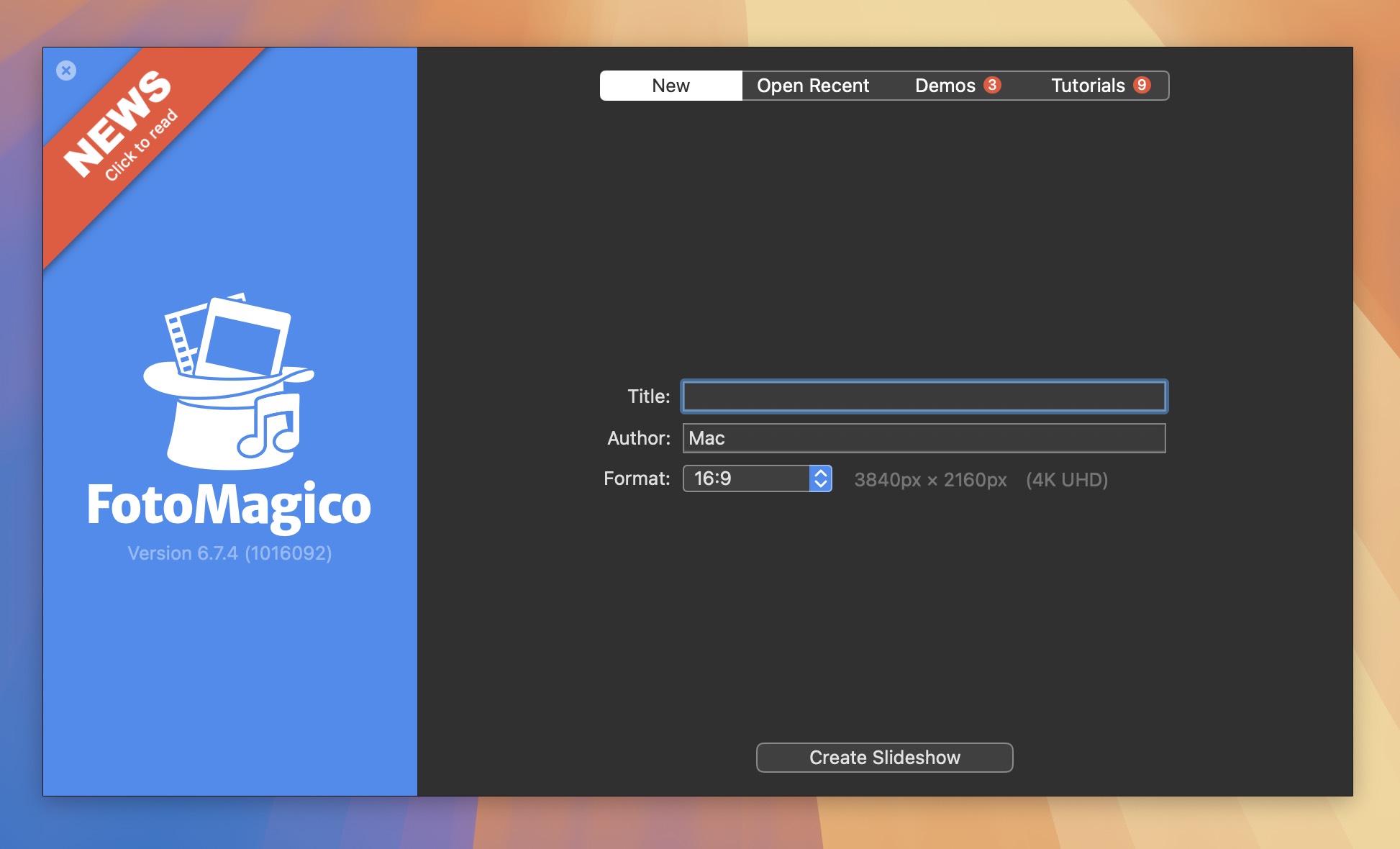Click the Format: label
The width and height of the screenshot is (1400, 849).
637,478
